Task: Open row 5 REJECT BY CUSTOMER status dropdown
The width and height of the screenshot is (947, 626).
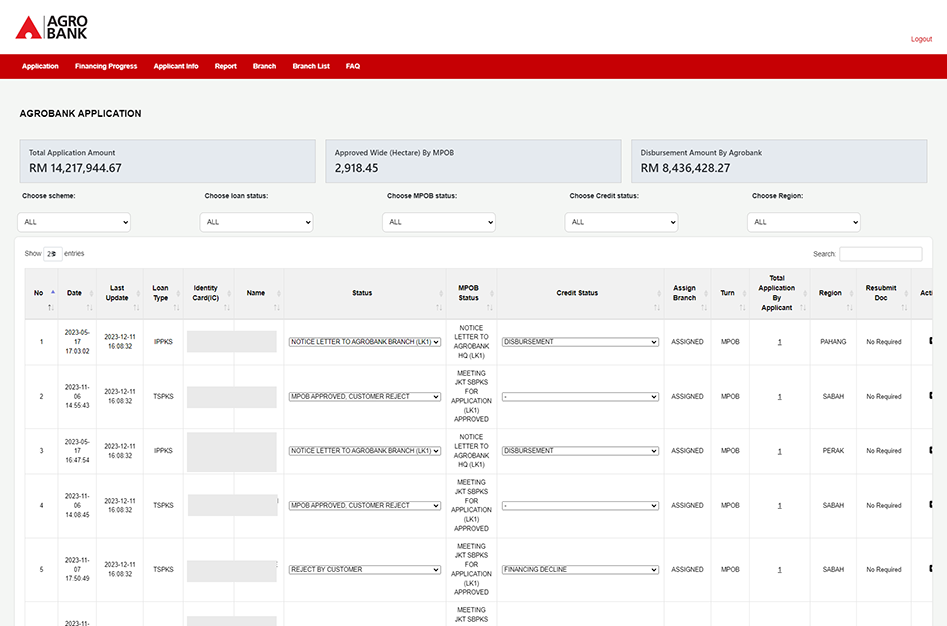Action: tap(364, 570)
